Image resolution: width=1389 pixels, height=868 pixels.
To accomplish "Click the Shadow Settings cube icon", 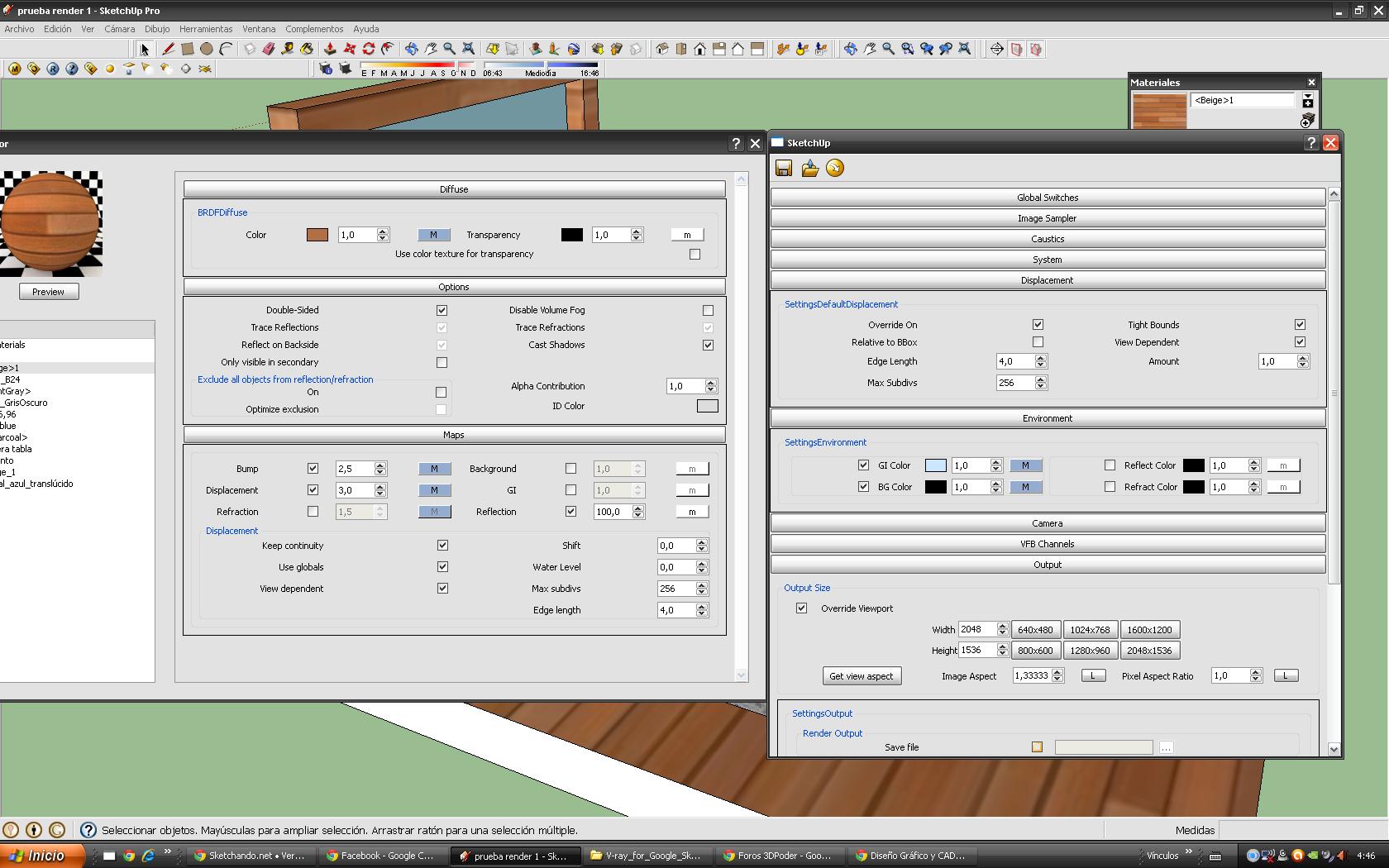I will [327, 69].
